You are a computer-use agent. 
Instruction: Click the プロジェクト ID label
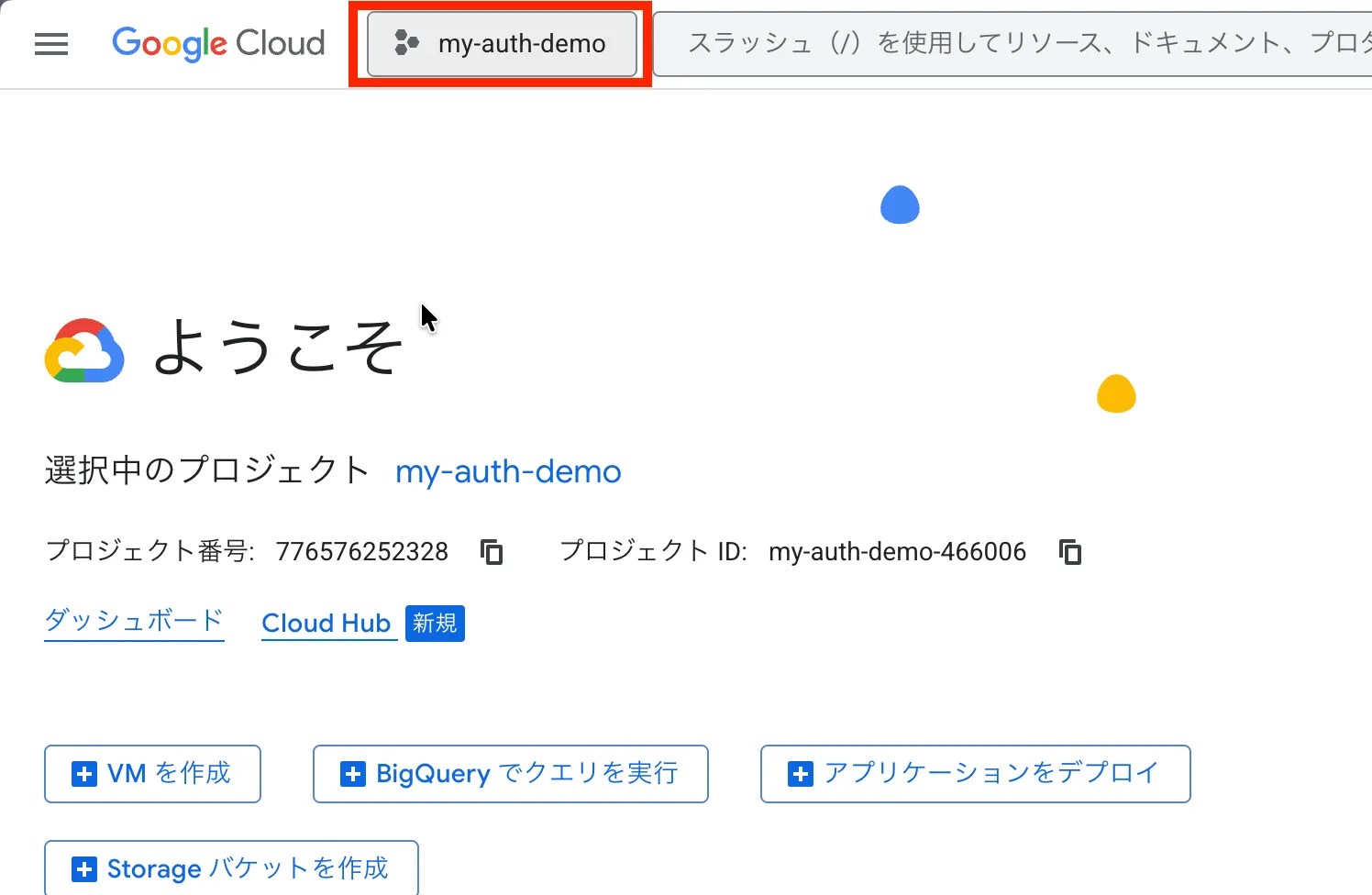654,551
